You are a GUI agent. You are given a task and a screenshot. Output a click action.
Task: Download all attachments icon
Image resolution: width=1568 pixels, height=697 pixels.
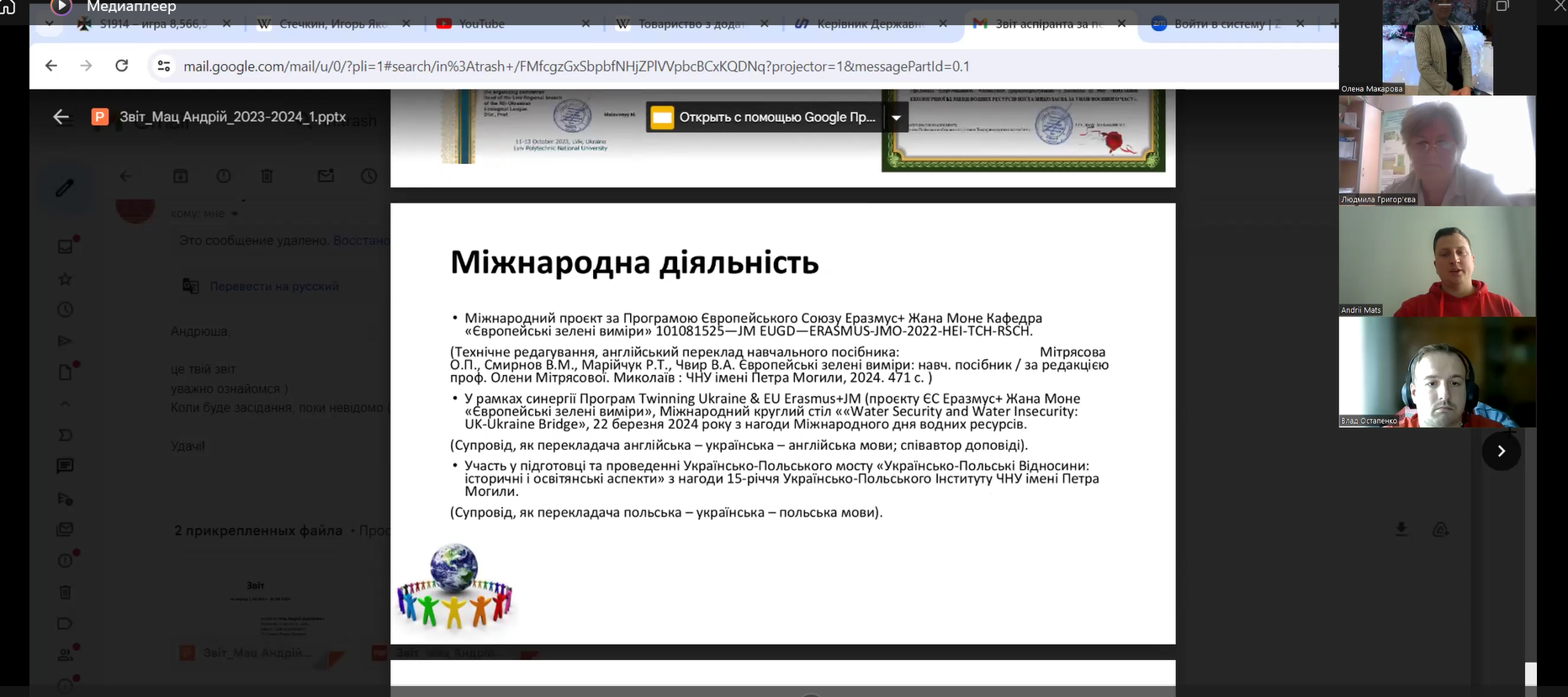pos(1401,529)
